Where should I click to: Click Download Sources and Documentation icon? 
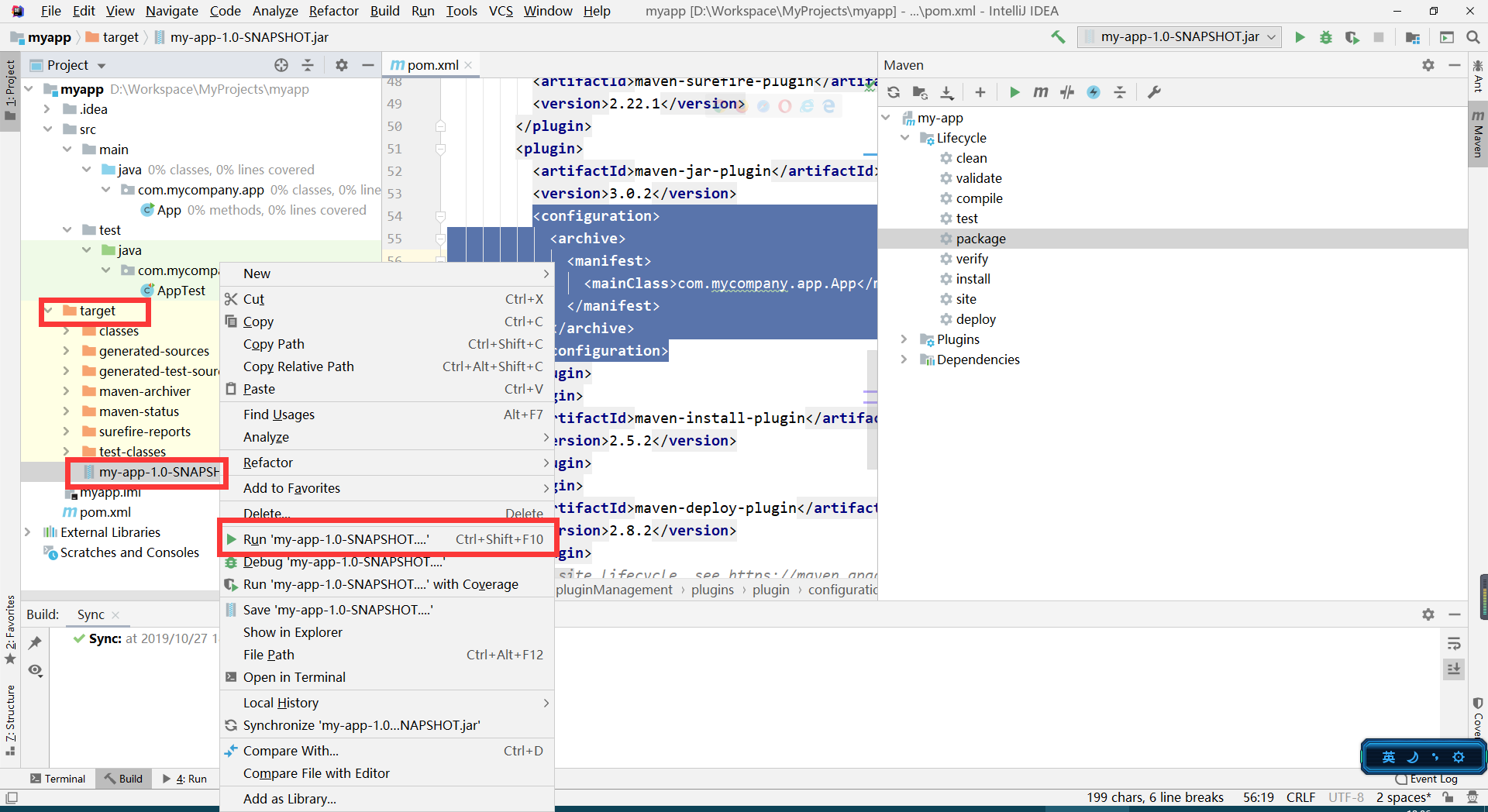pos(947,92)
